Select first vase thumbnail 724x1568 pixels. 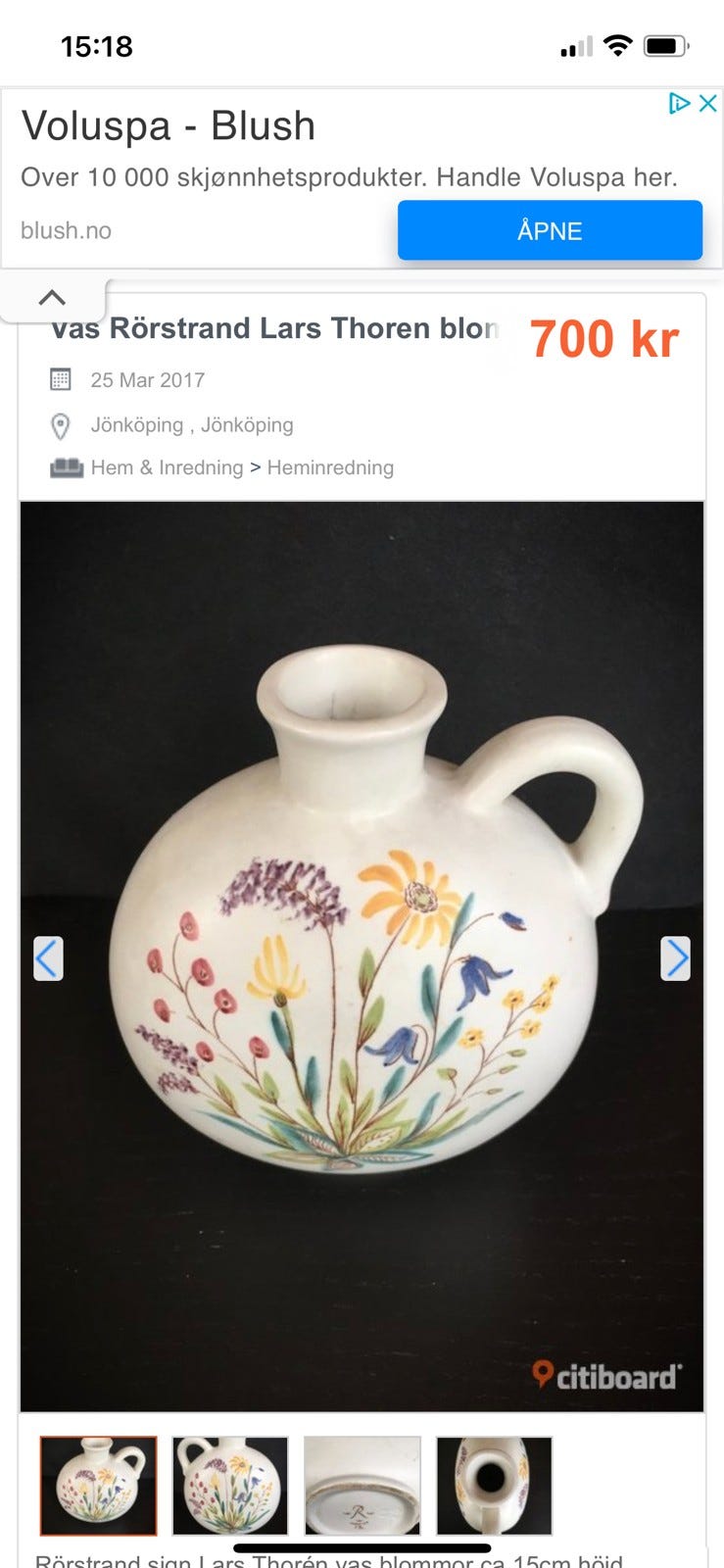coord(98,1486)
